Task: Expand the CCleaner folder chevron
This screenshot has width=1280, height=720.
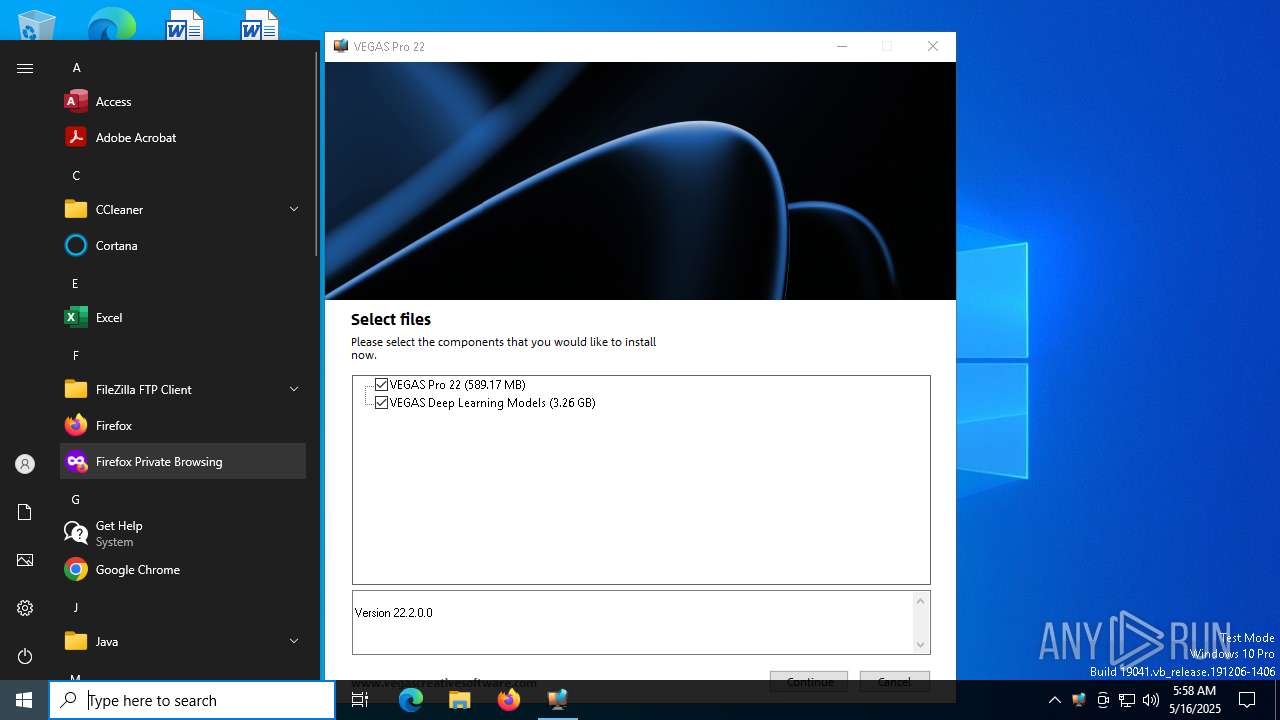Action: click(294, 209)
